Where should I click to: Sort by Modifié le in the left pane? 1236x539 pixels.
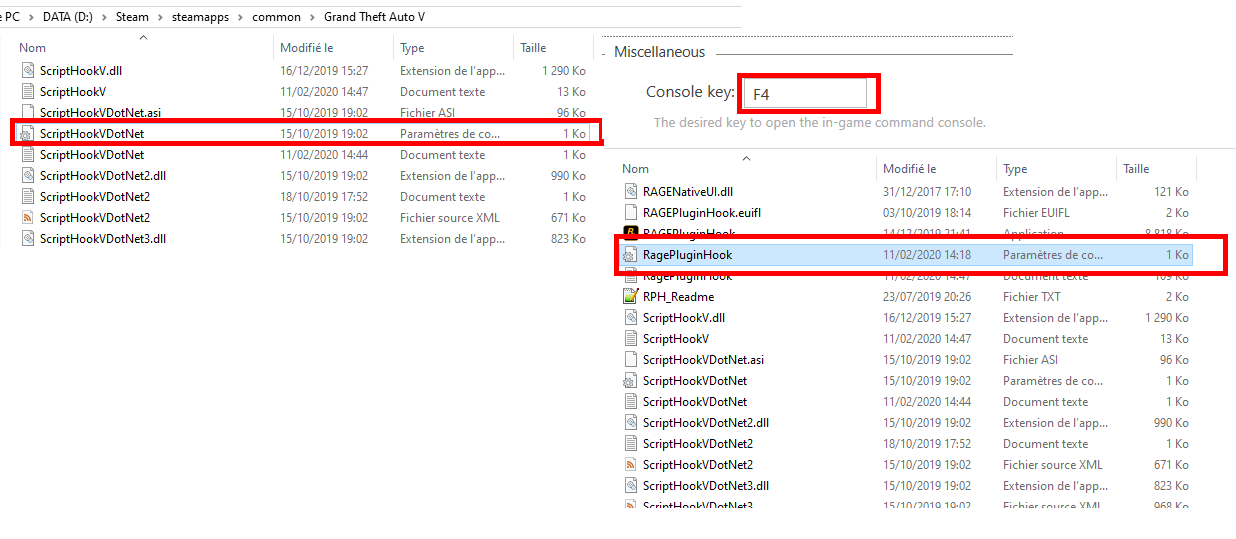coord(307,48)
